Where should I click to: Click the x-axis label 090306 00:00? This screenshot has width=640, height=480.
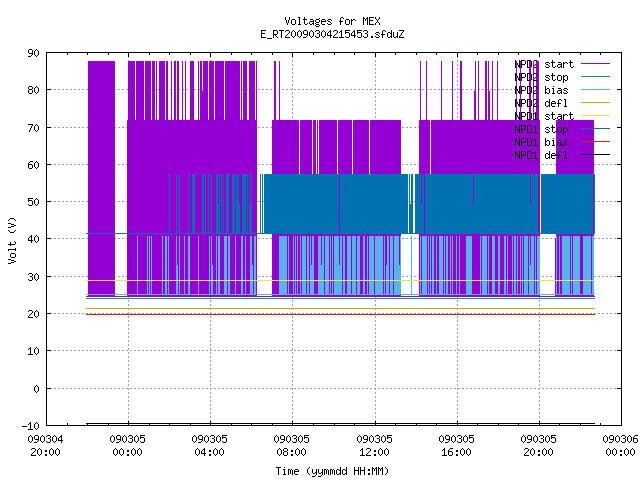click(621, 446)
